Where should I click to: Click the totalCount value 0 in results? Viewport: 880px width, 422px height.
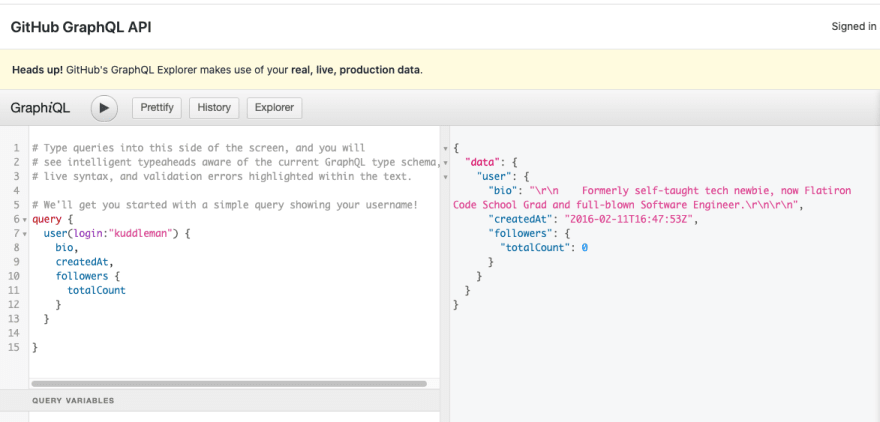[584, 247]
